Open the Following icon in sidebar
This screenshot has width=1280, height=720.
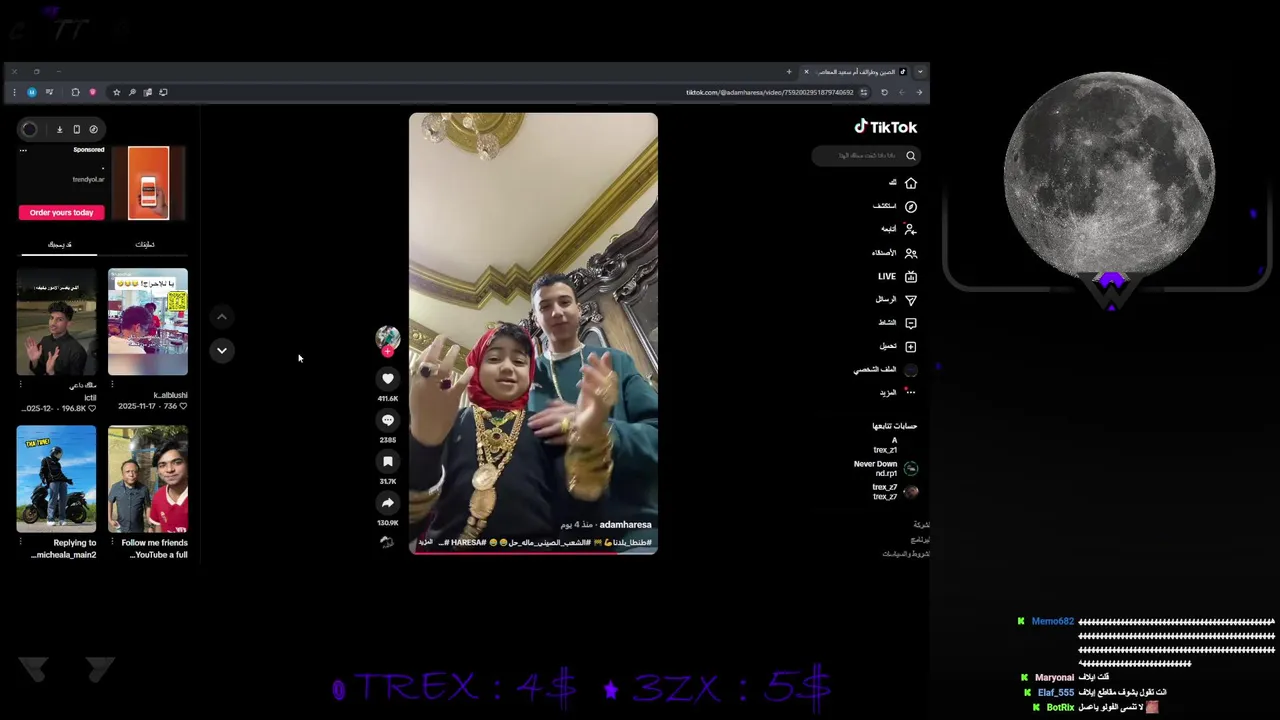[911, 229]
